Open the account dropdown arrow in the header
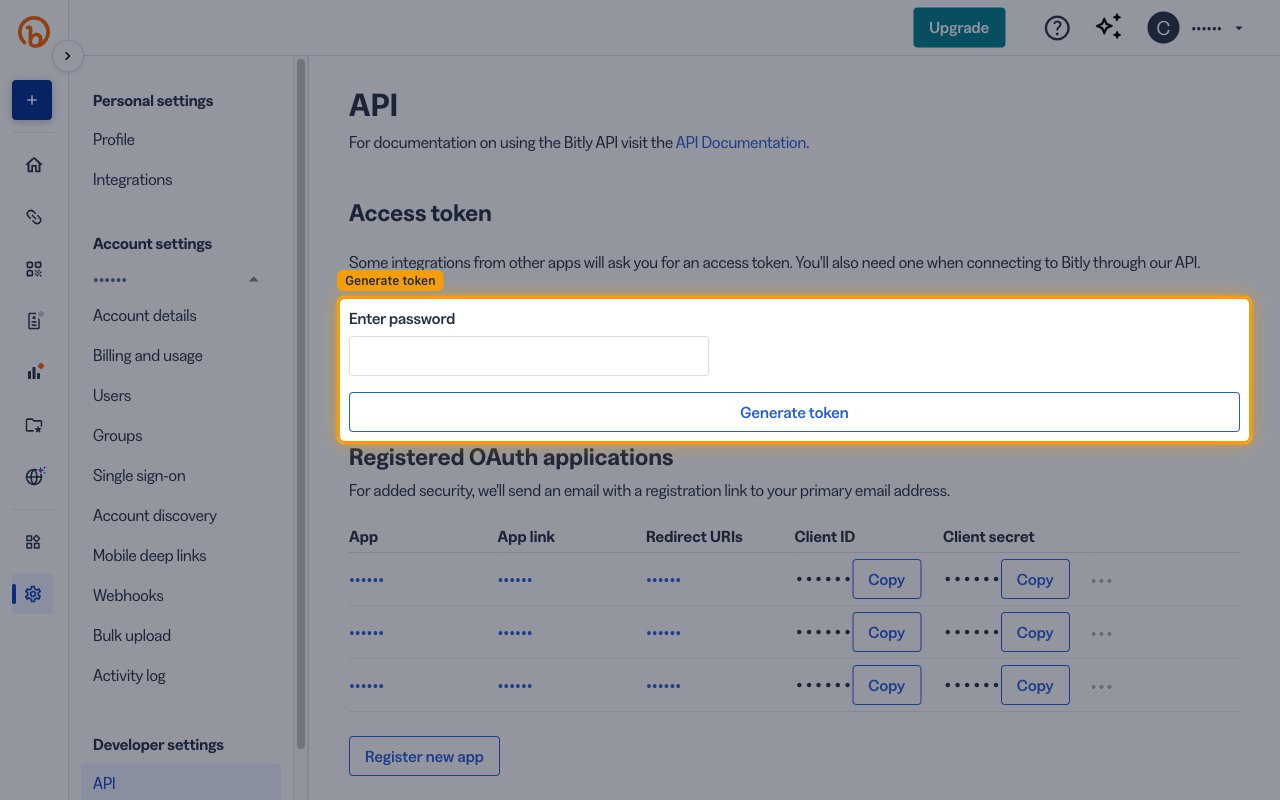This screenshot has height=800, width=1280. pos(1239,28)
